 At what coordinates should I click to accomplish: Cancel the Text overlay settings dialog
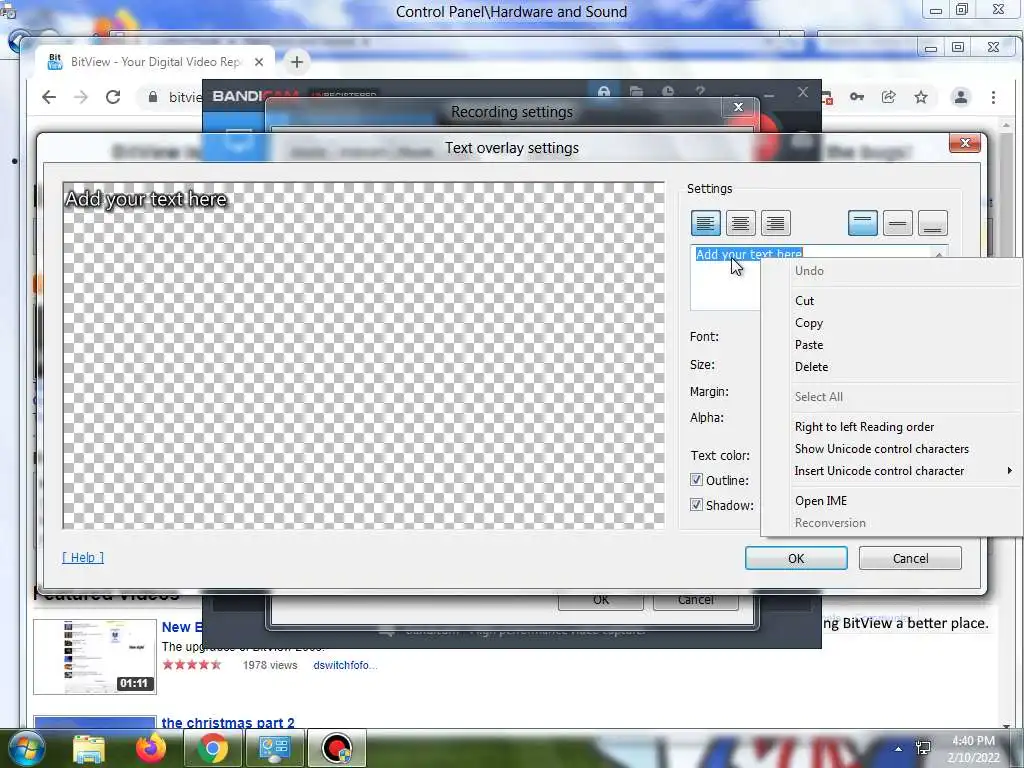[x=910, y=558]
